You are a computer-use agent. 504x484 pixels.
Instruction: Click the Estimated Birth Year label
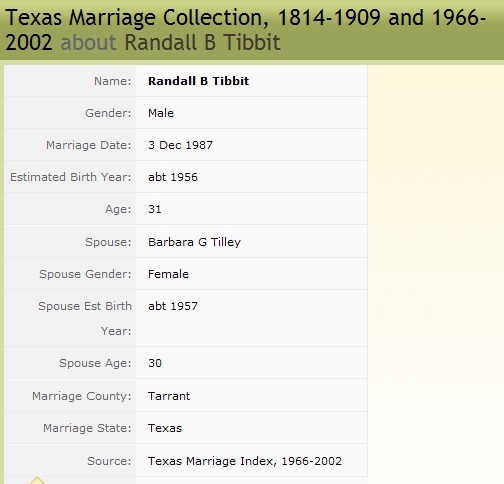(x=71, y=177)
